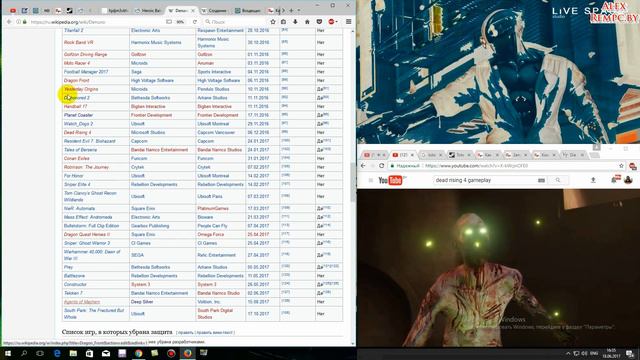Open the Tekken 7 link
This screenshot has width=640, height=360.
(73, 293)
